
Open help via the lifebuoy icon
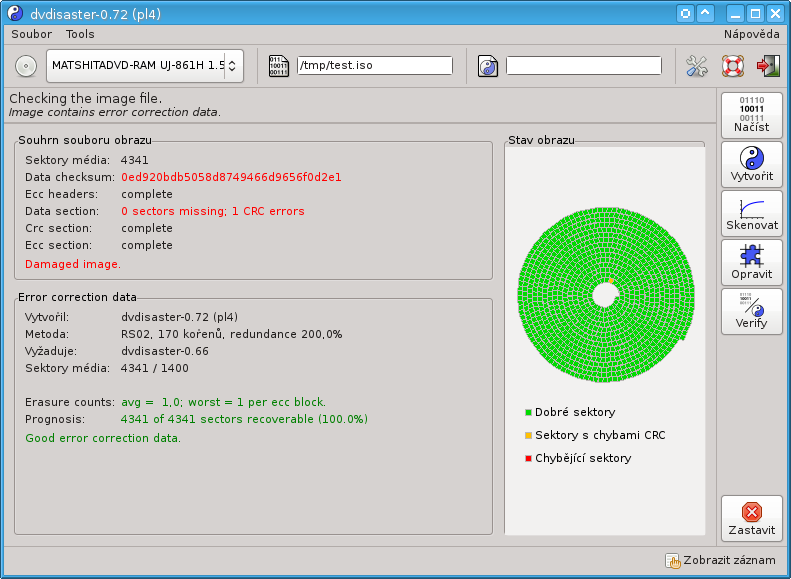click(732, 66)
